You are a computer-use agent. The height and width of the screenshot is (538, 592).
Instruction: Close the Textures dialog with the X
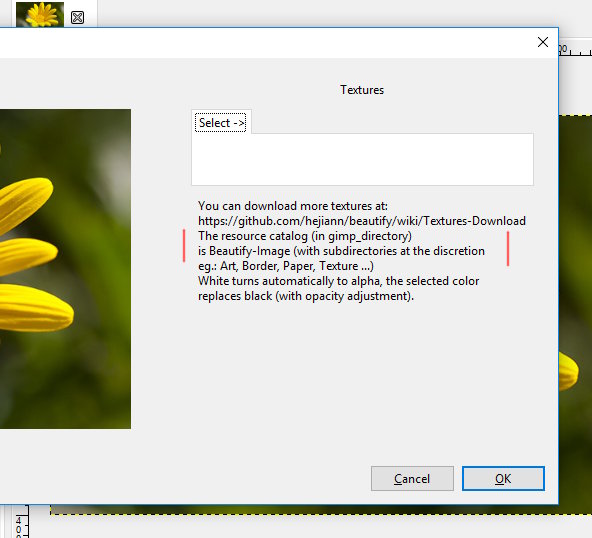543,42
